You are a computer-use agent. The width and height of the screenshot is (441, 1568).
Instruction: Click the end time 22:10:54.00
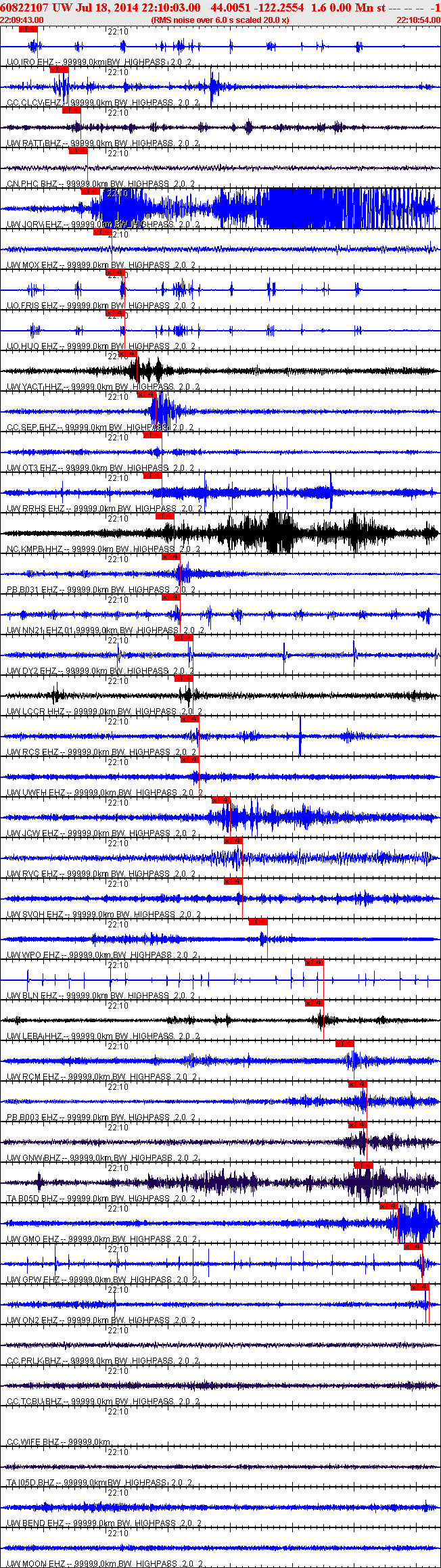click(x=418, y=20)
